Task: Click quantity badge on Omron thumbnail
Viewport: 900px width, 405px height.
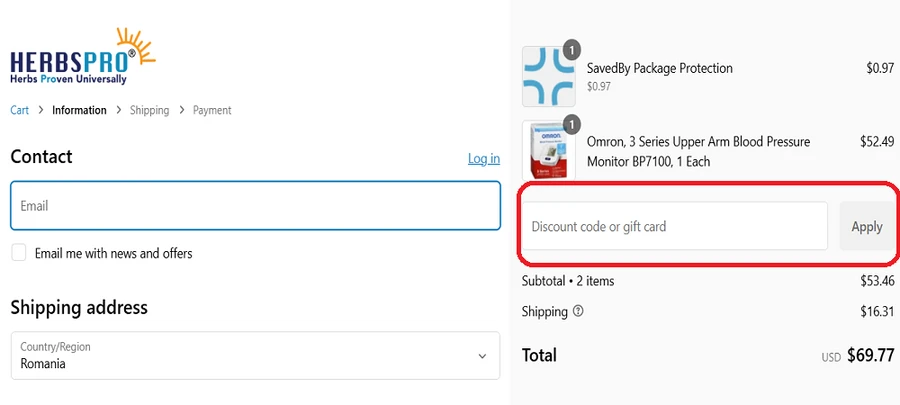Action: [571, 124]
